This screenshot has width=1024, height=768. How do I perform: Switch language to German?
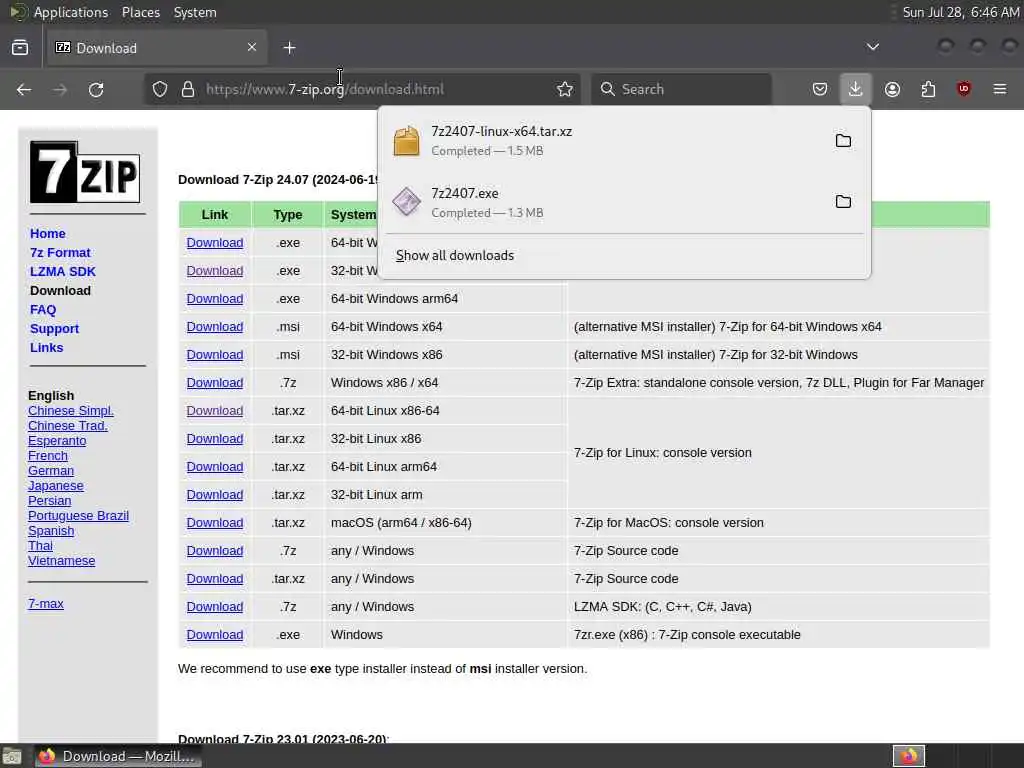pos(51,471)
